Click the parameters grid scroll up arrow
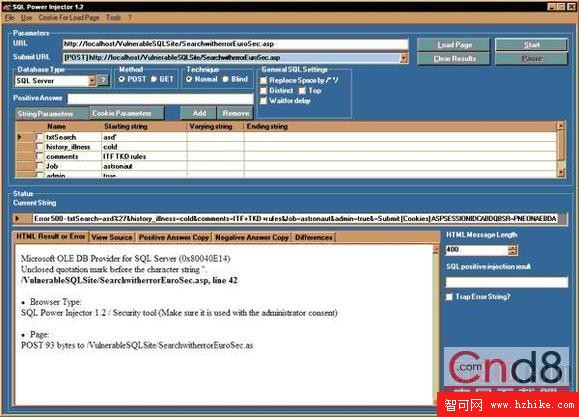 (x=561, y=126)
